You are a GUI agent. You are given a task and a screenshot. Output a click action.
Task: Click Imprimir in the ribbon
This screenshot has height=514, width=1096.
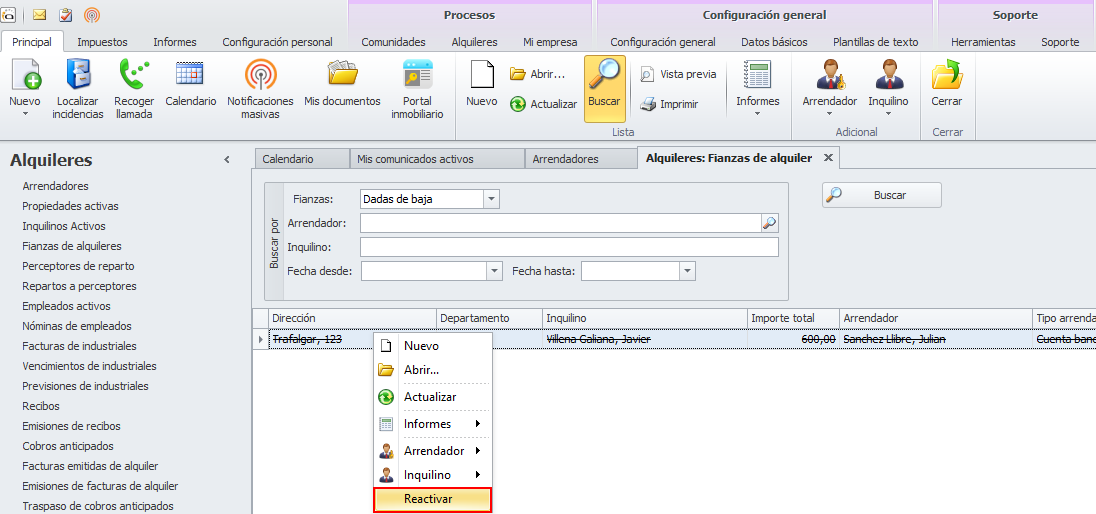coord(669,104)
